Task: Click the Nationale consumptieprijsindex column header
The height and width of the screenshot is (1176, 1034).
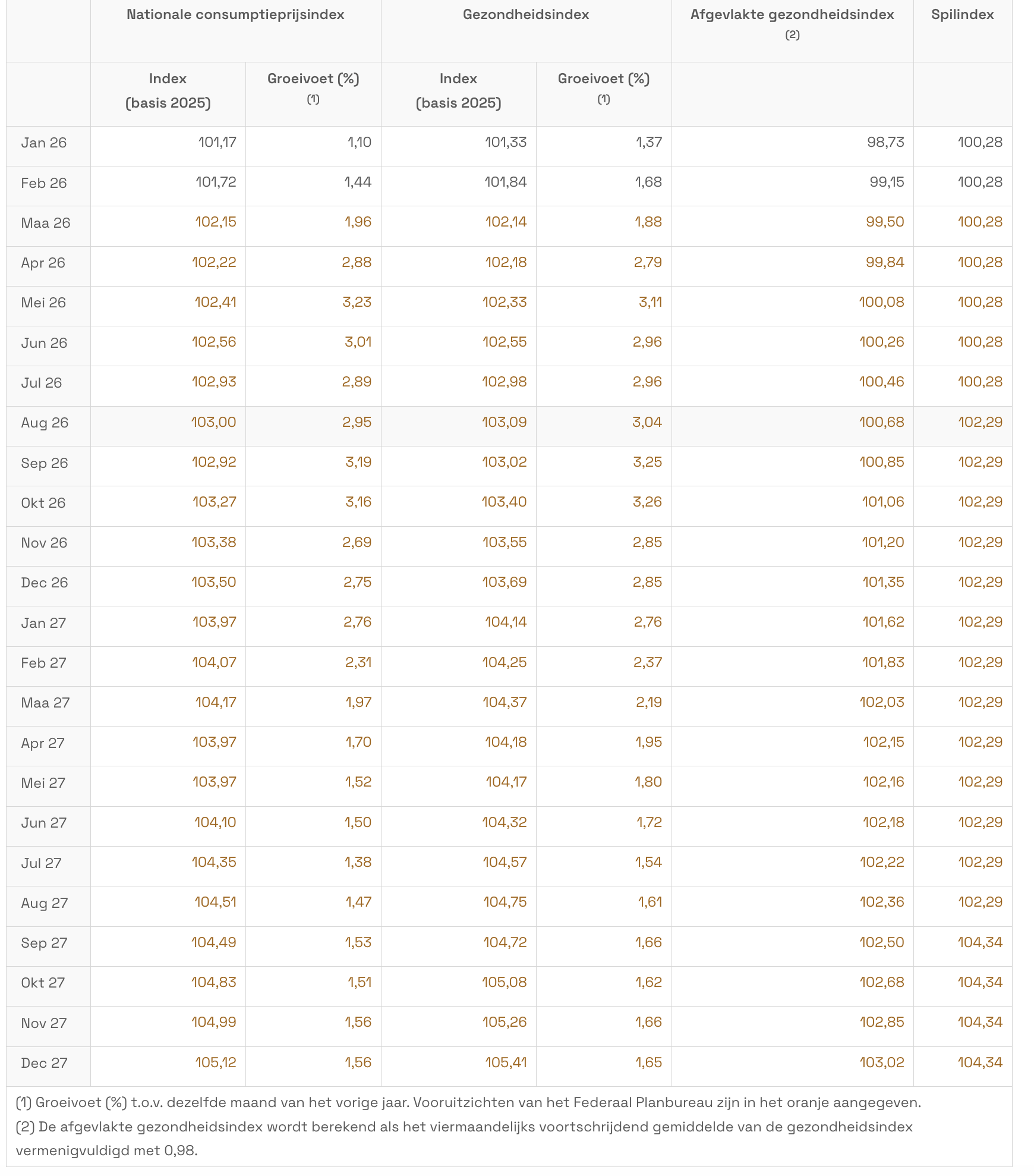Action: (235, 15)
